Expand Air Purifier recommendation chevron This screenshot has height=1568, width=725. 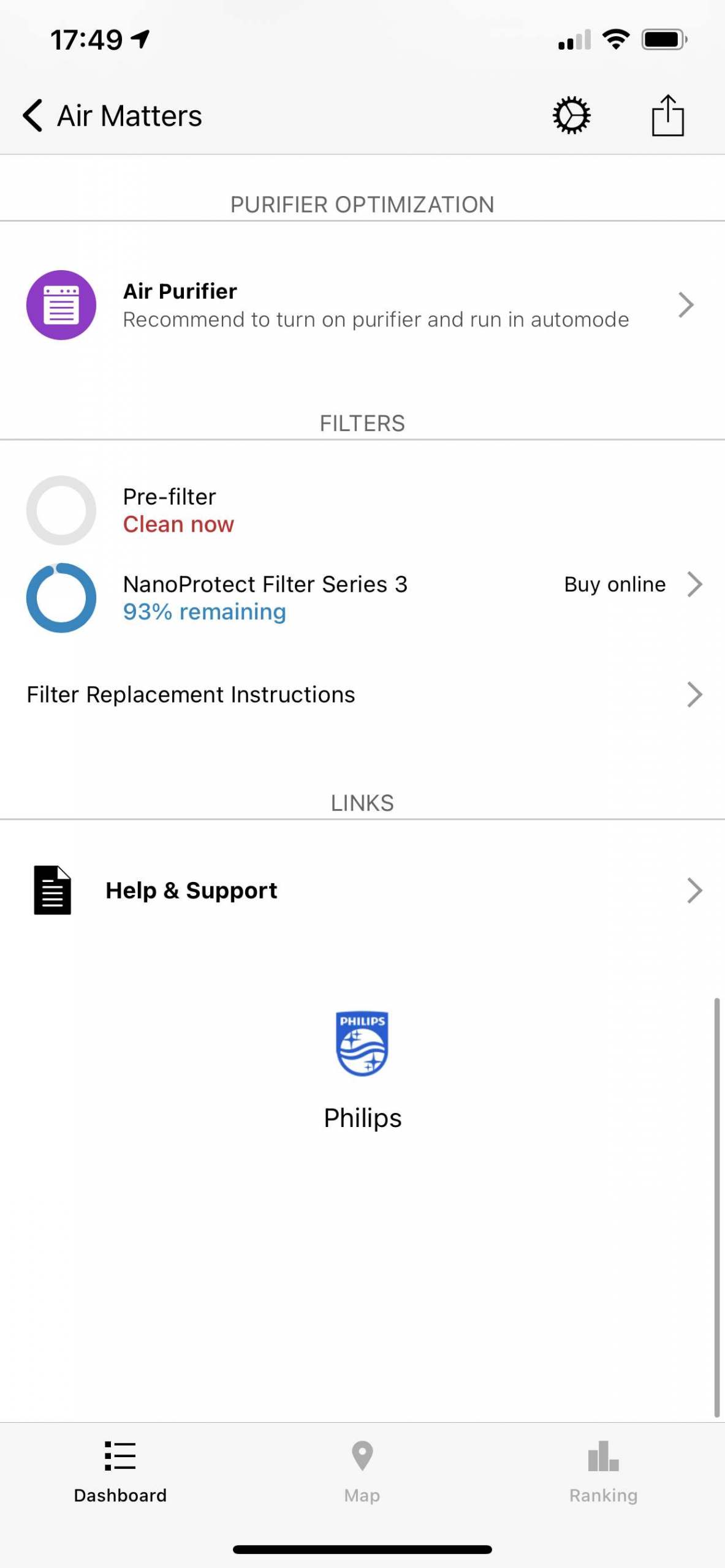(x=686, y=305)
